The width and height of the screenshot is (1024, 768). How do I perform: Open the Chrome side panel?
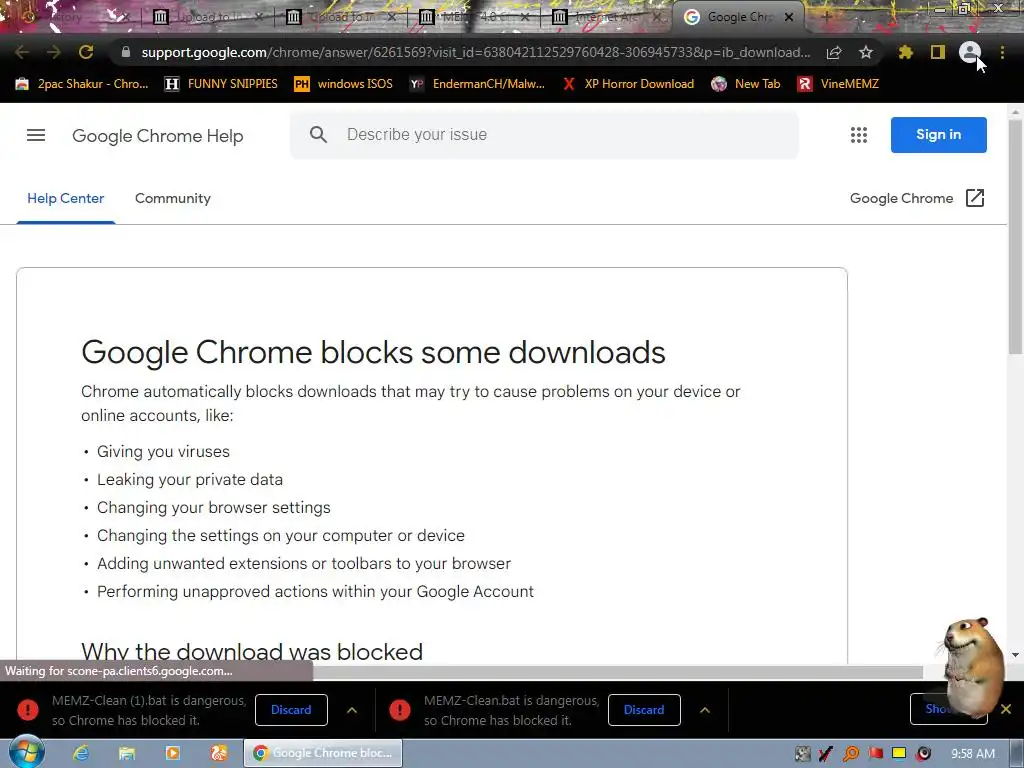tap(938, 52)
